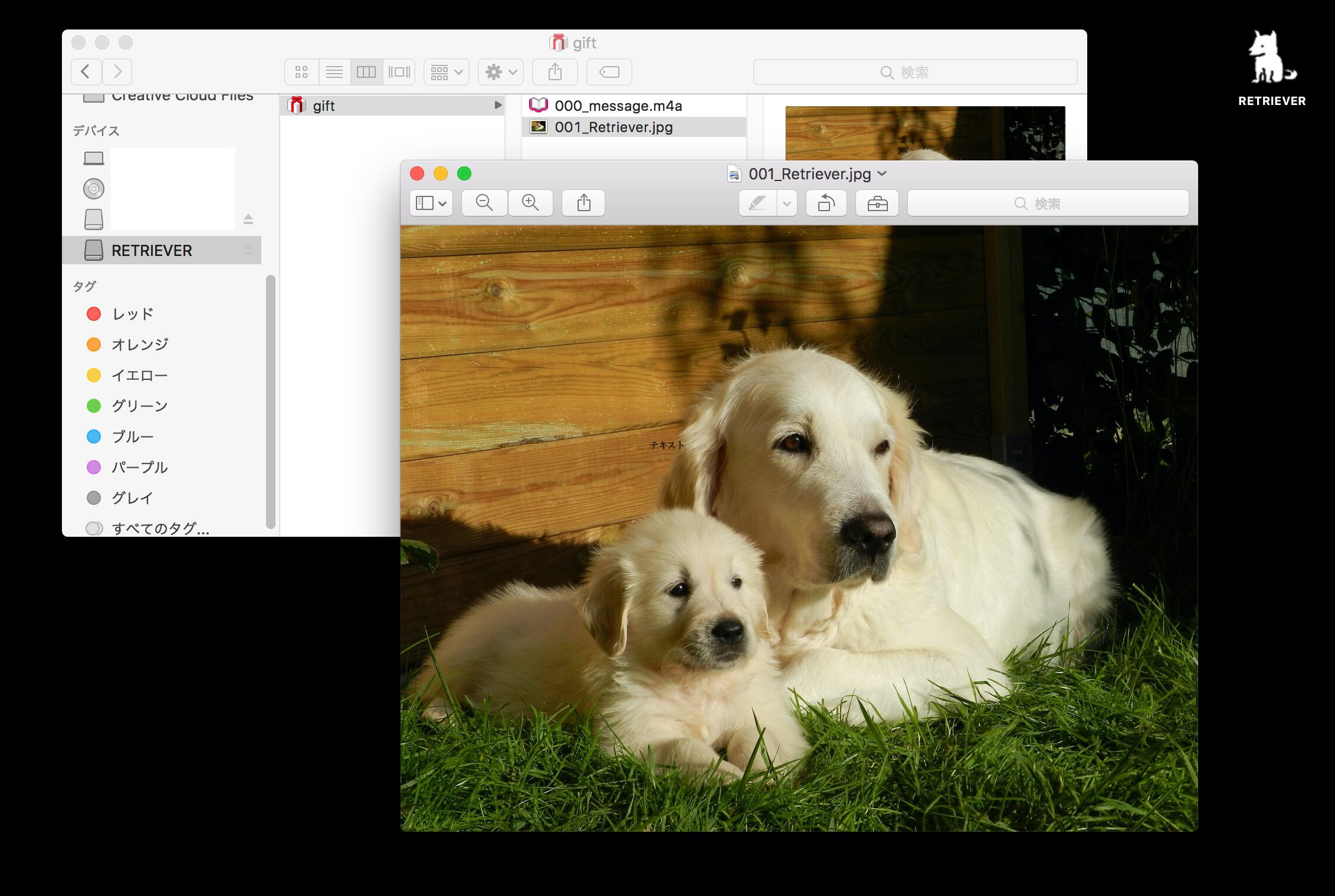Image resolution: width=1335 pixels, height=896 pixels.
Task: Switch Finder to Cover Flow view
Action: [x=399, y=72]
